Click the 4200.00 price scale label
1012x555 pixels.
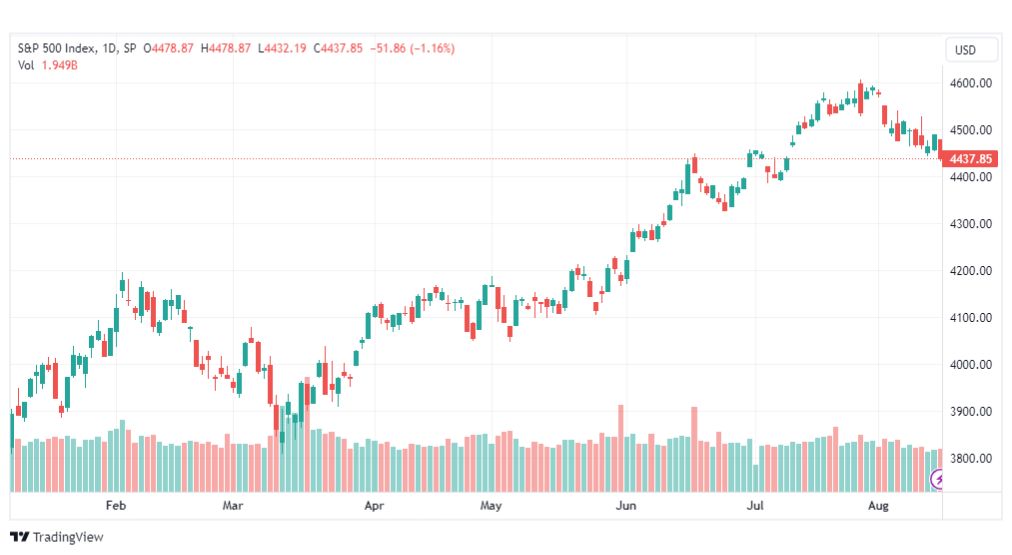click(971, 271)
